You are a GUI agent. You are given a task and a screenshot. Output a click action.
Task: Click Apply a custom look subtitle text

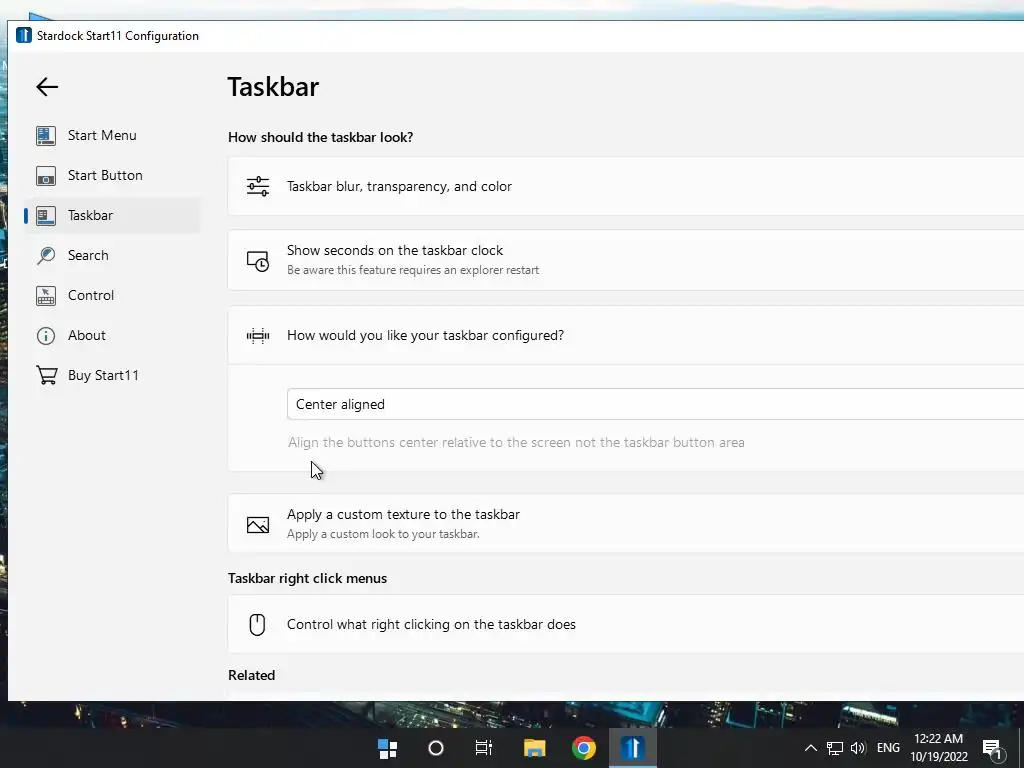tap(383, 534)
